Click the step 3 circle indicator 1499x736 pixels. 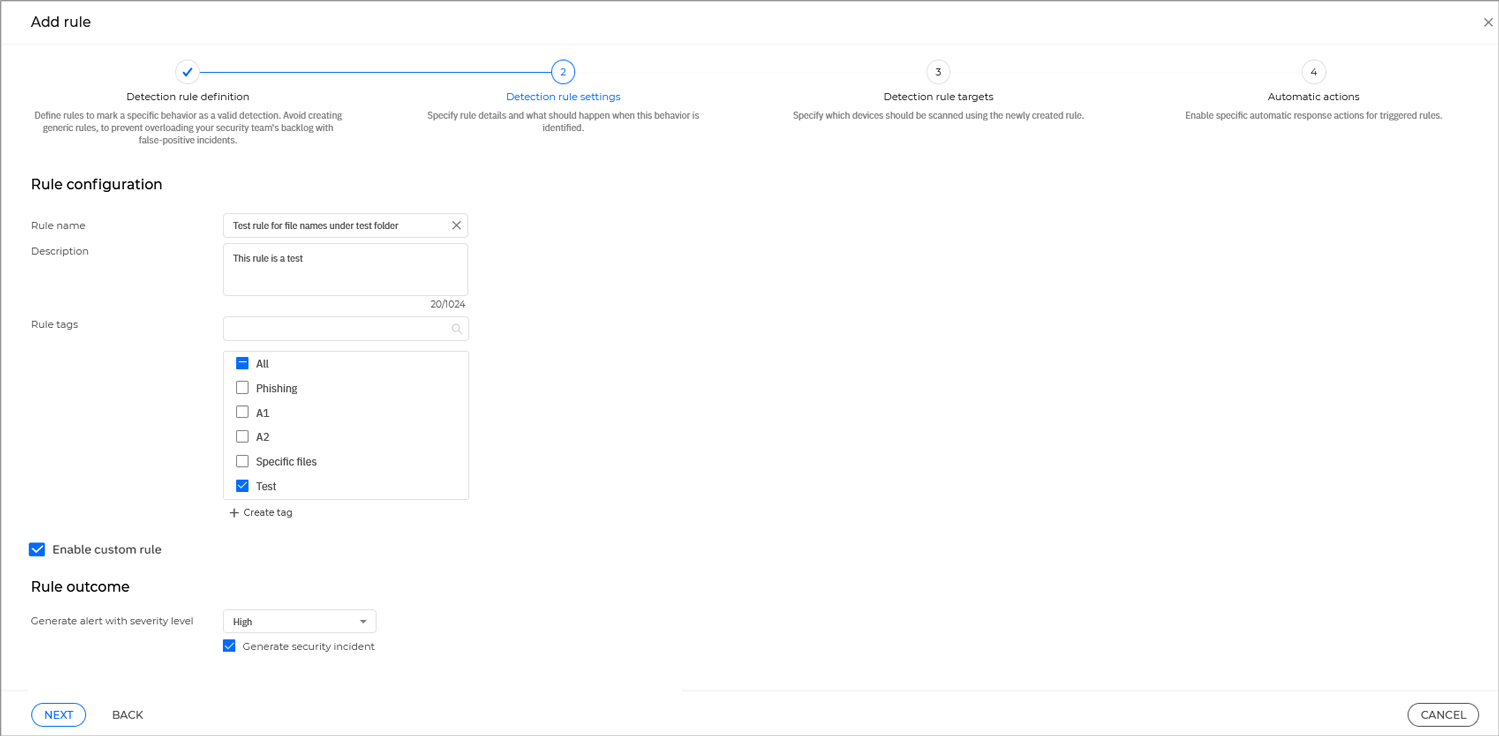(938, 72)
